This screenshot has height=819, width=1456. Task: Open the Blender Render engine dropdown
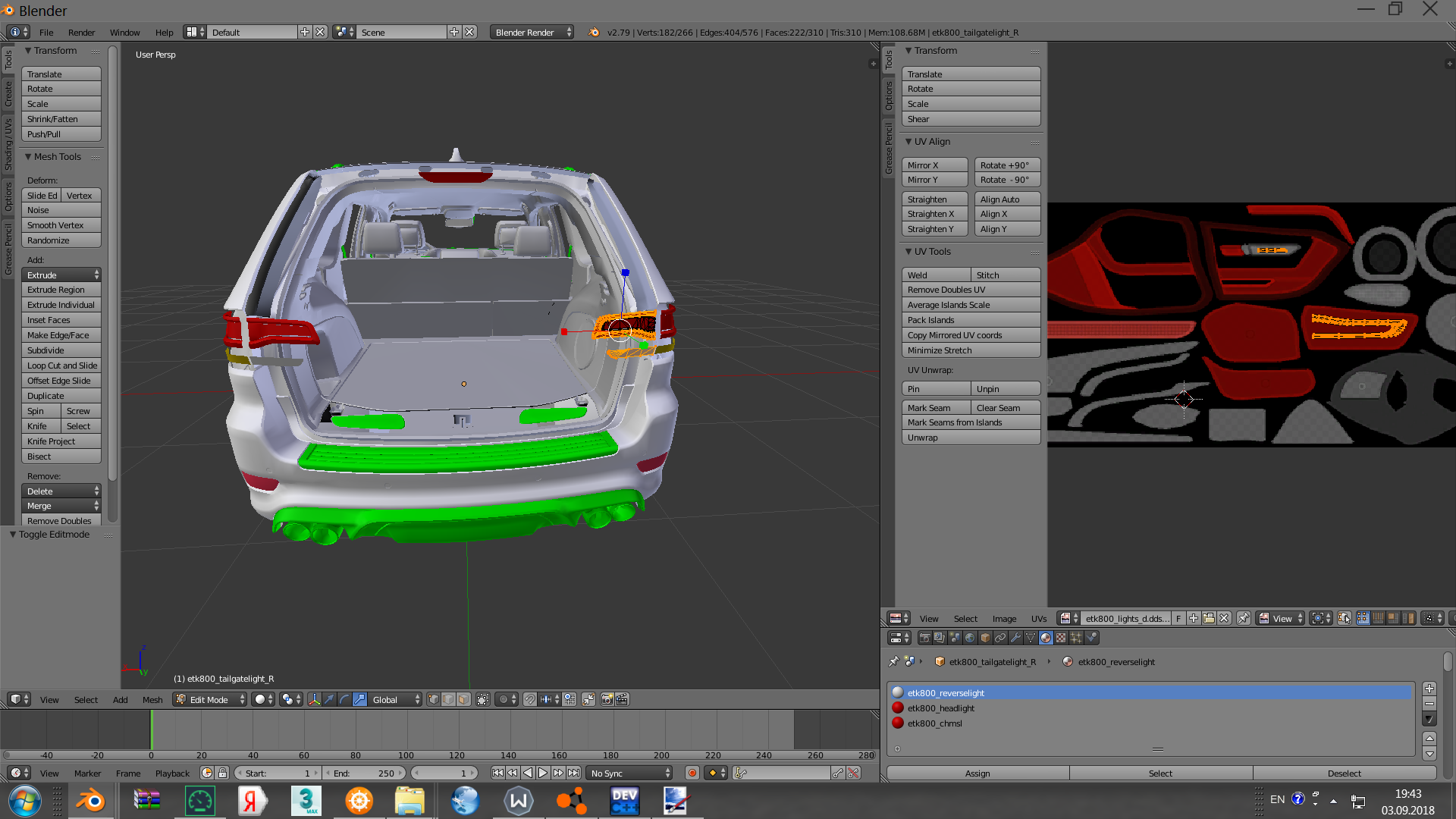pos(532,32)
